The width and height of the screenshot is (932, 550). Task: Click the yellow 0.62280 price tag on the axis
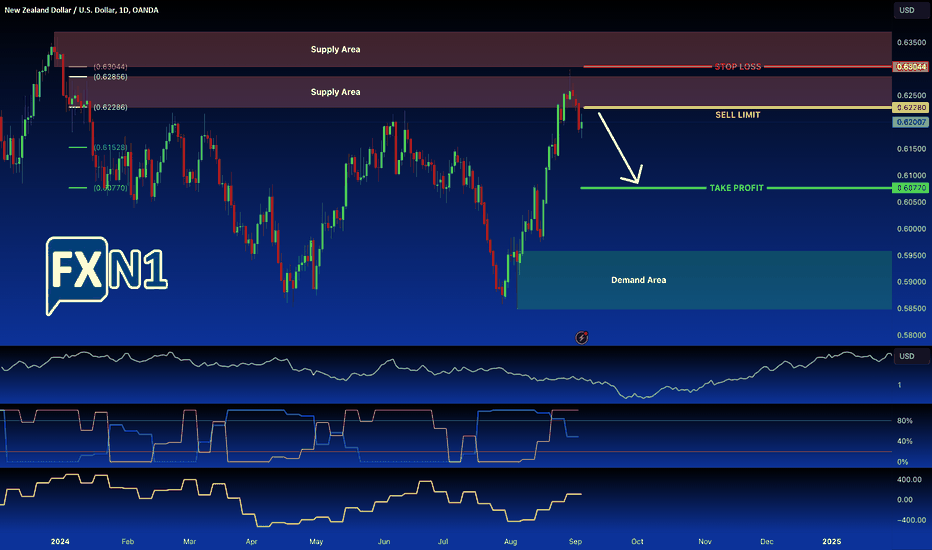click(x=911, y=108)
